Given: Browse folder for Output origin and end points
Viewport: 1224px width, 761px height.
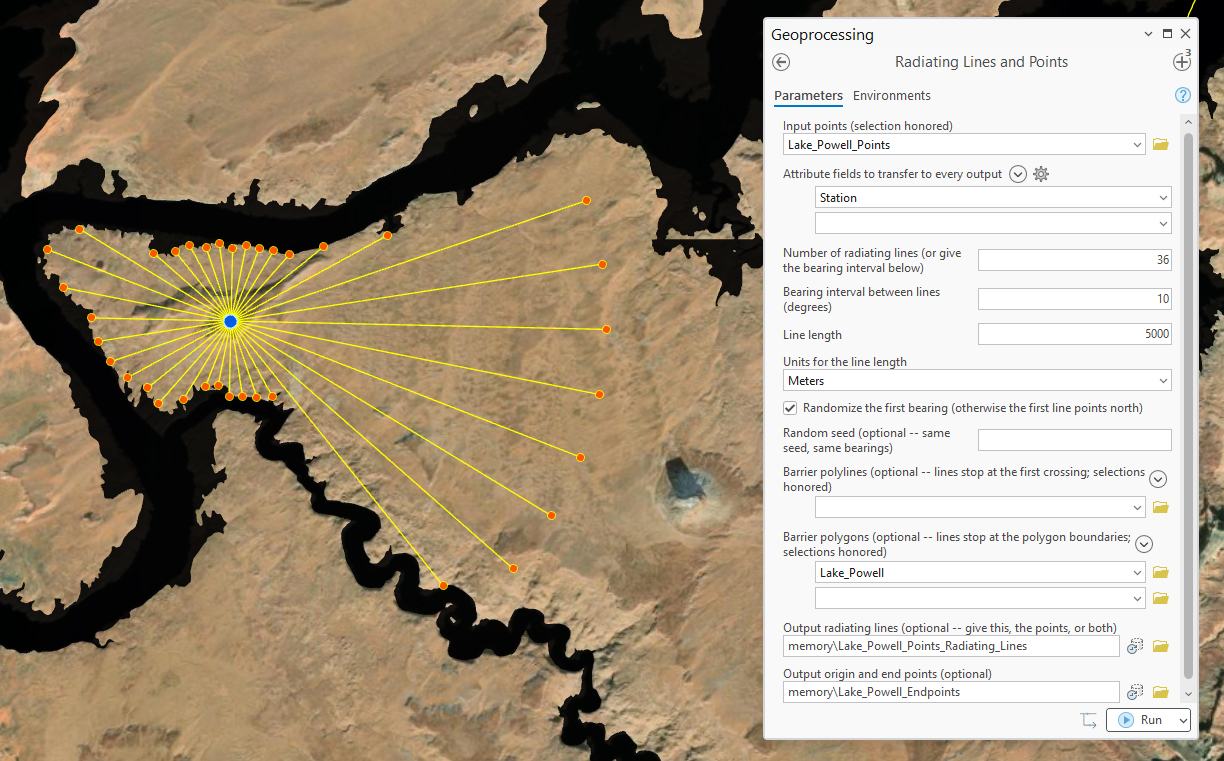Looking at the screenshot, I should click(1160, 692).
